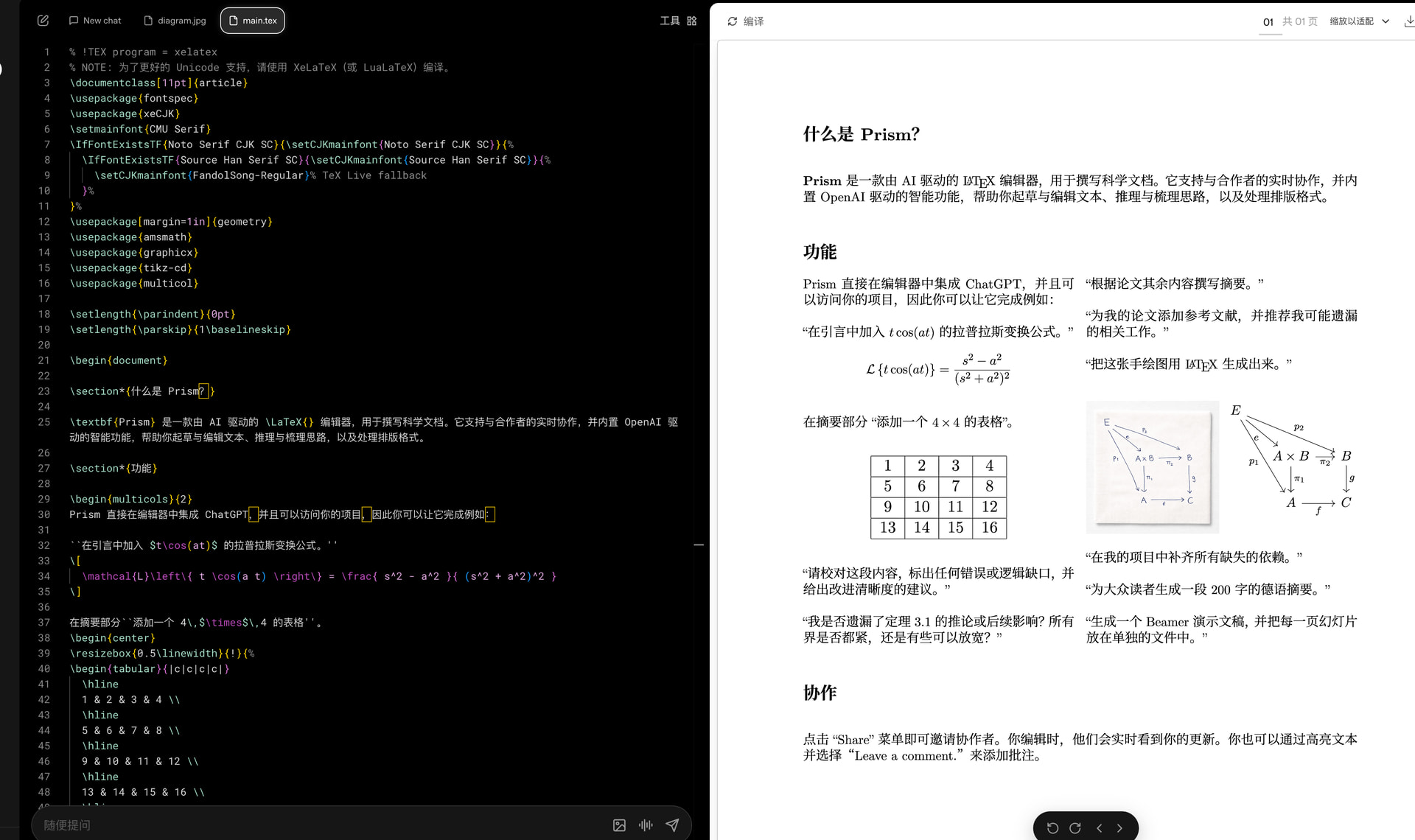This screenshot has width=1415, height=840.
Task: Click the 功能 heading in the preview
Action: (x=820, y=252)
